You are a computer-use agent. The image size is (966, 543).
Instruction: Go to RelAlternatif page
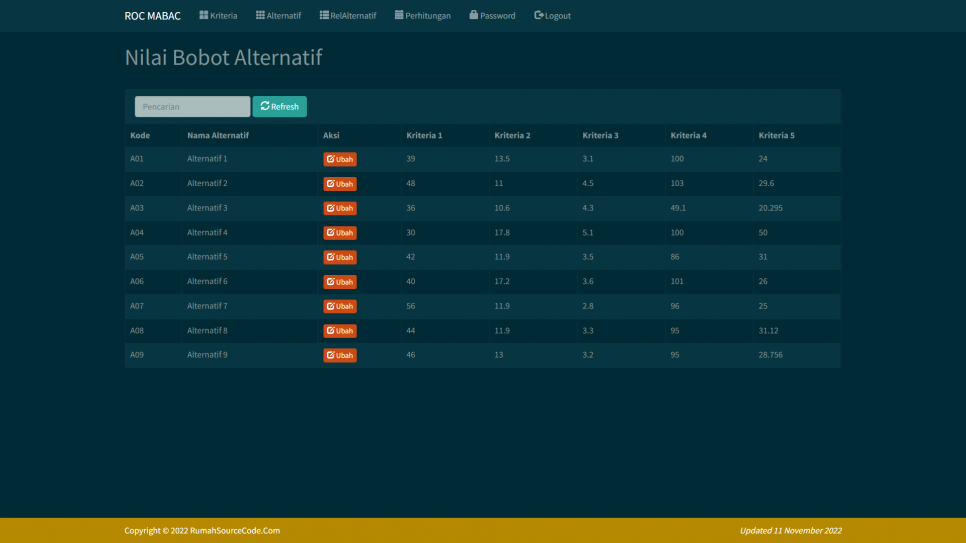(348, 15)
